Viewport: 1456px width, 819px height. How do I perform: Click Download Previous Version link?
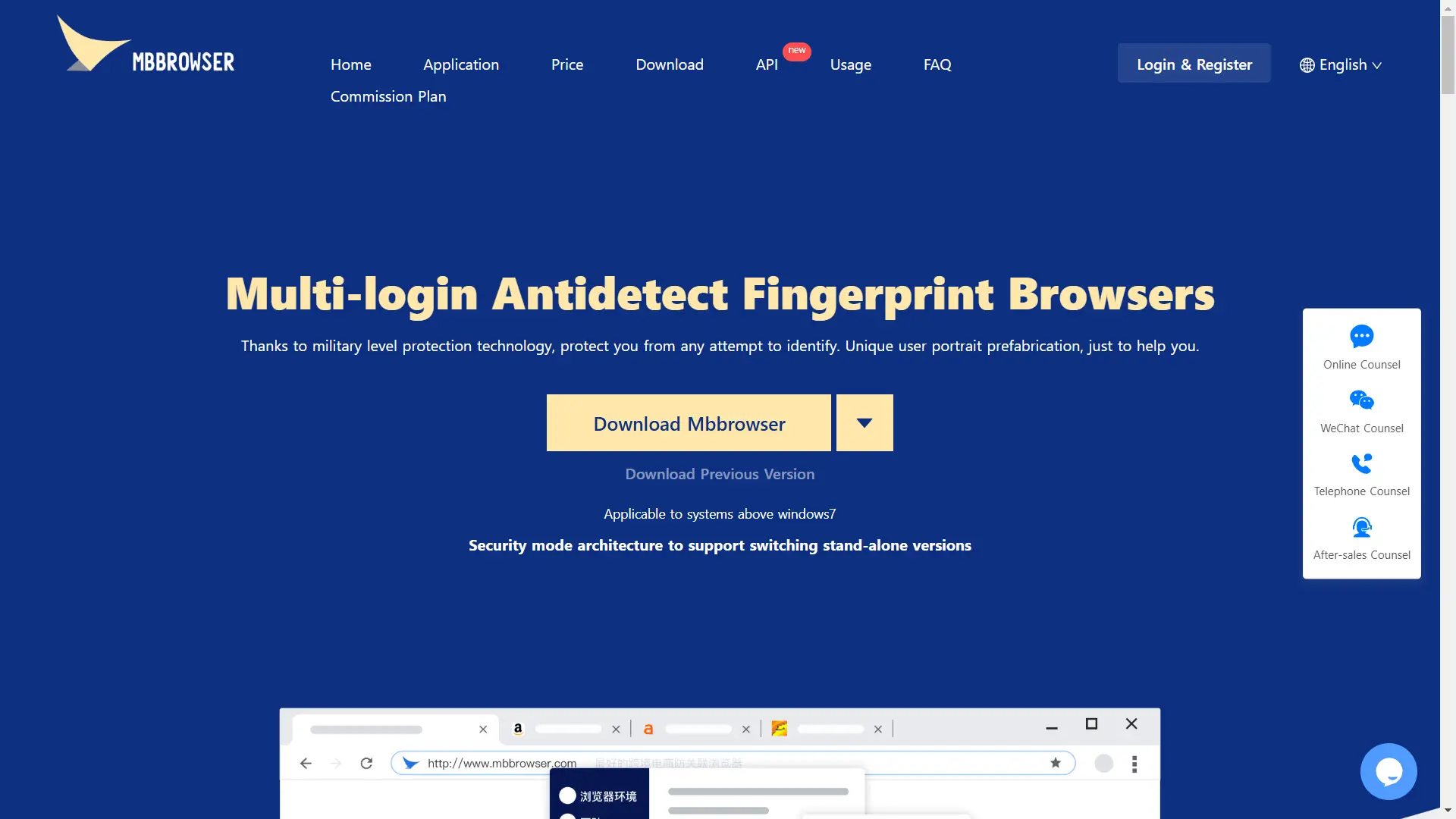720,473
